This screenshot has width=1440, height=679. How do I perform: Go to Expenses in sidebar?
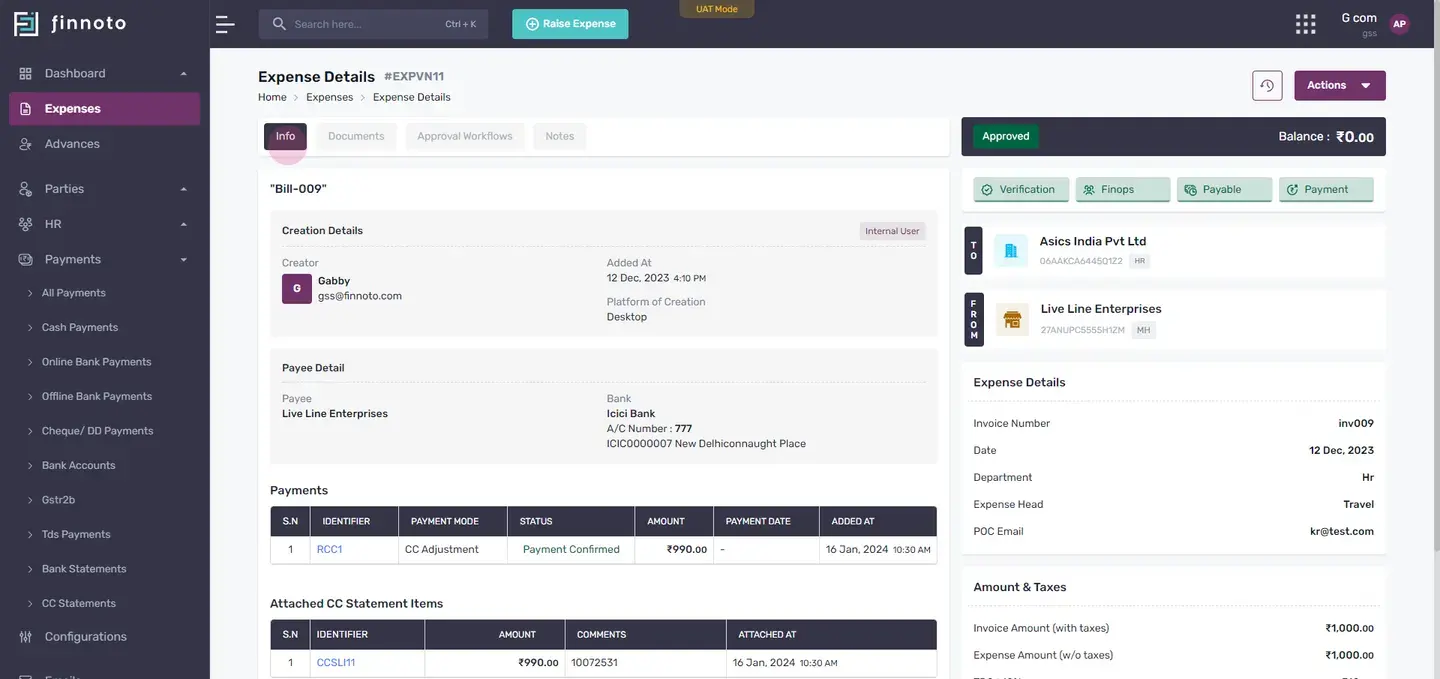tap(105, 109)
